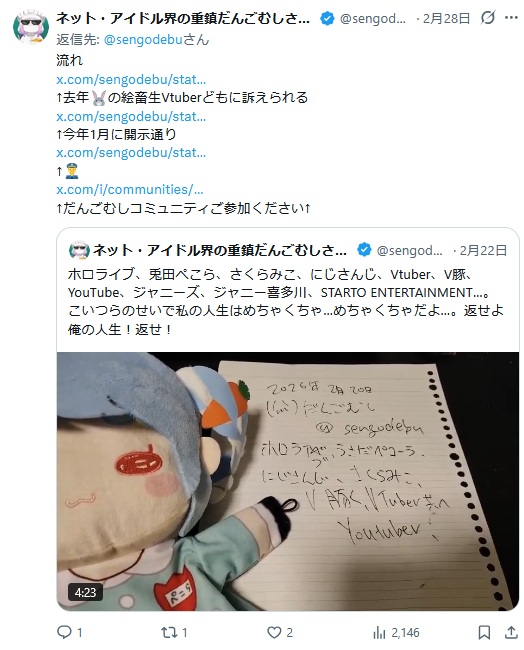Click the reply speech bubble icon

click(x=64, y=632)
